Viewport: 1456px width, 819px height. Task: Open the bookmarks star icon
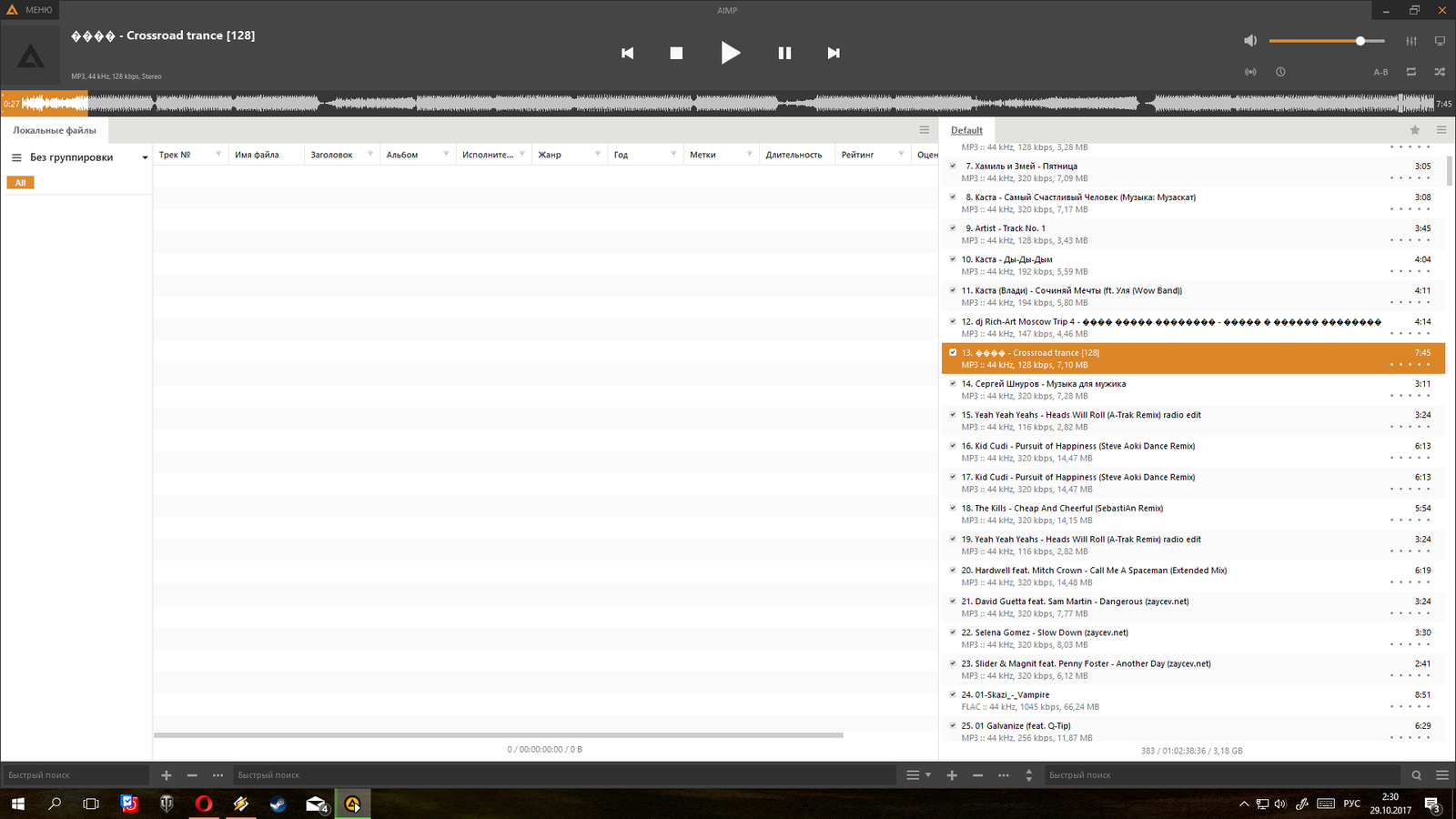pyautogui.click(x=1415, y=130)
